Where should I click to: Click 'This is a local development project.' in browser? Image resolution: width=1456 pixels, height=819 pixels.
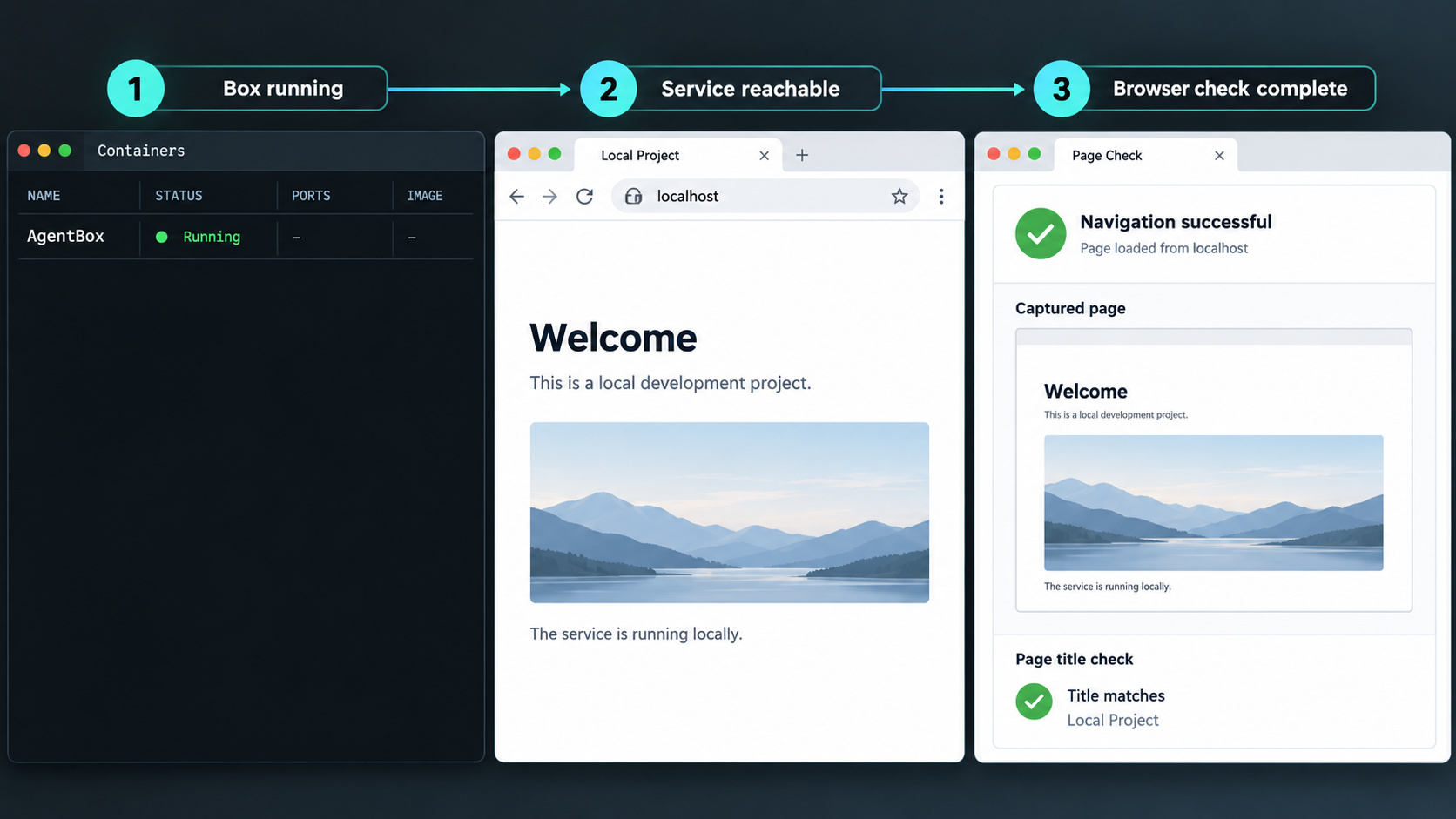tap(671, 383)
